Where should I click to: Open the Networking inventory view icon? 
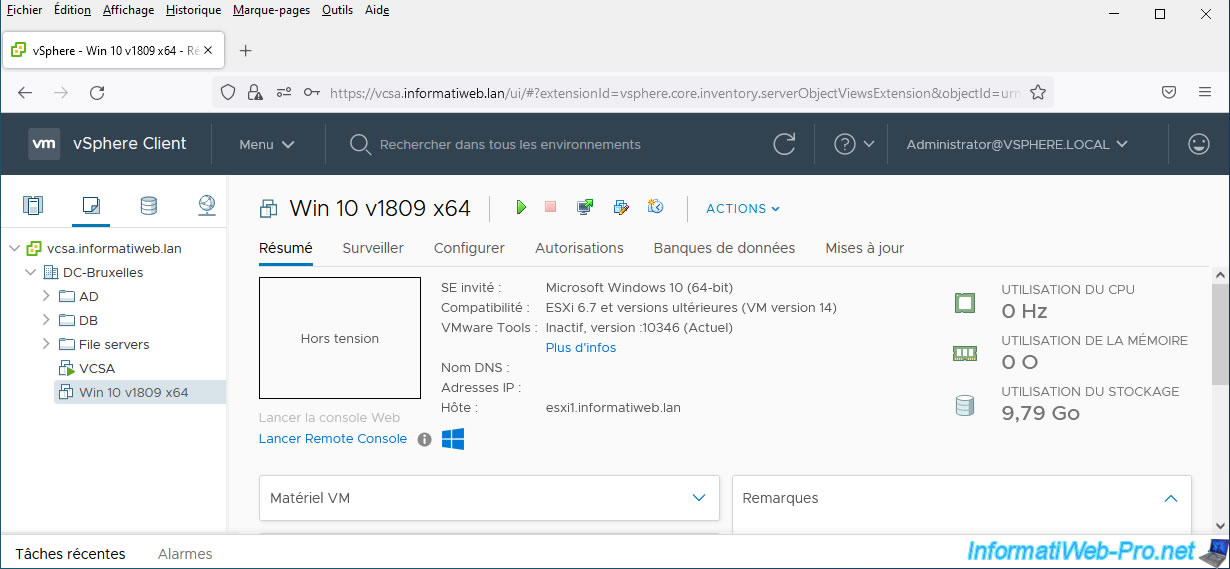[206, 206]
